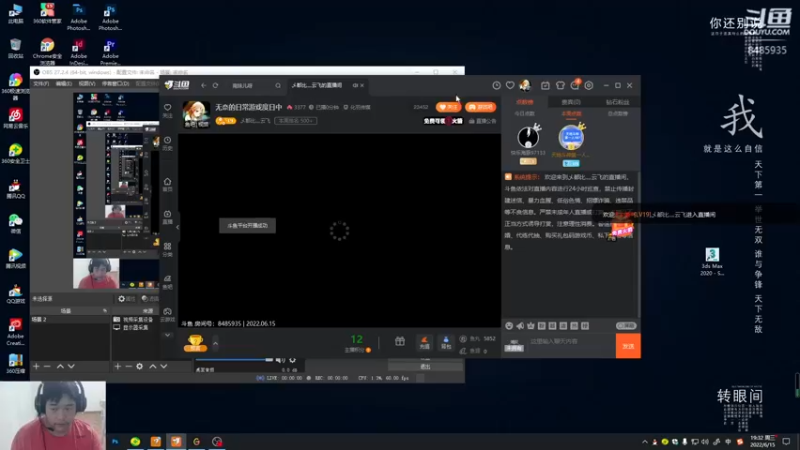
Task: Switch to 贡献榜 tab
Action: (524, 102)
